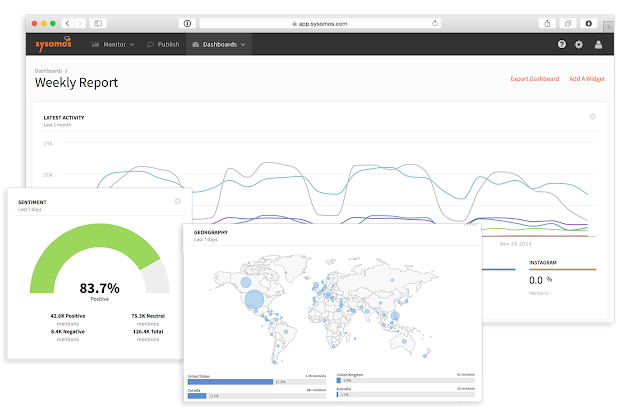The image size is (640, 407).
Task: Click the Canada mentions bar
Action: [x=257, y=396]
